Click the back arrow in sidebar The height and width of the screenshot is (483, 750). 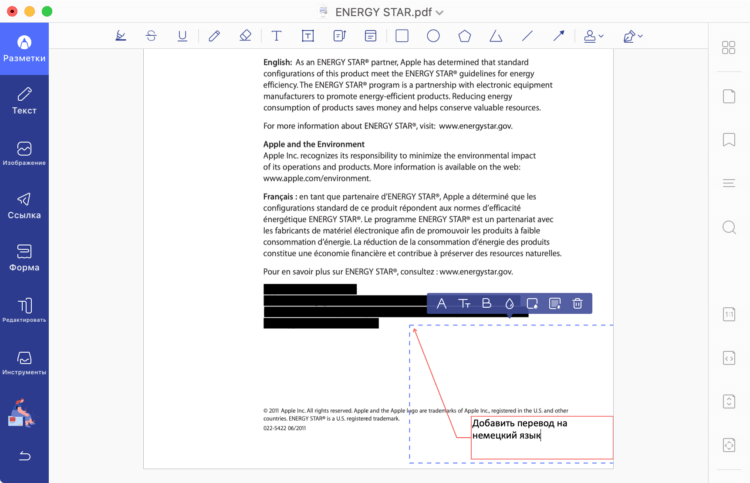[24, 456]
